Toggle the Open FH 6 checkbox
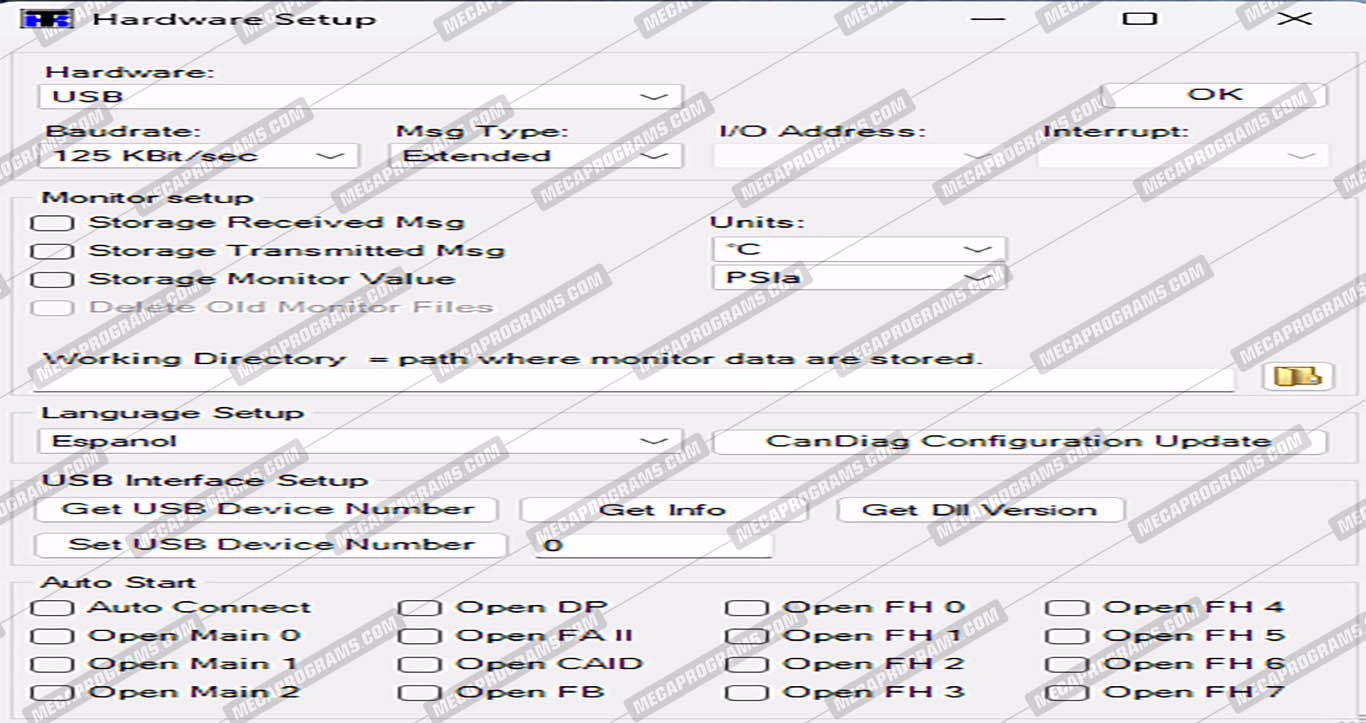 click(1067, 664)
